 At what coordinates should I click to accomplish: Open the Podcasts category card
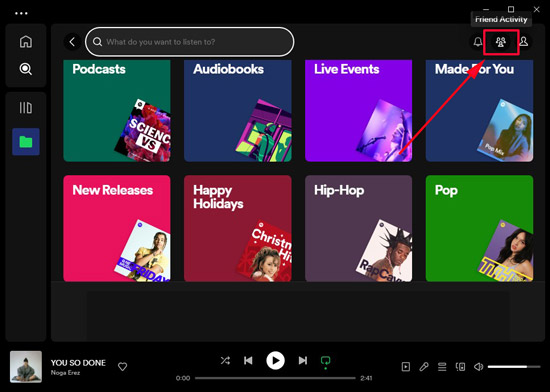tap(117, 111)
